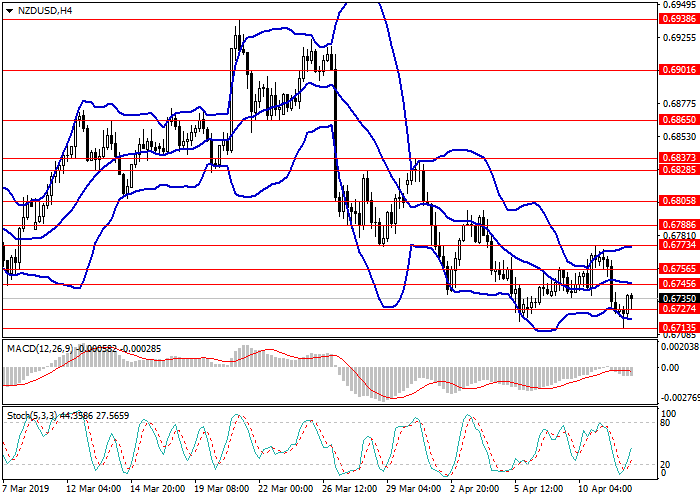The height and width of the screenshot is (500, 700).
Task: Click the NZDUSD,H4 chart title label
Action: pyautogui.click(x=38, y=11)
